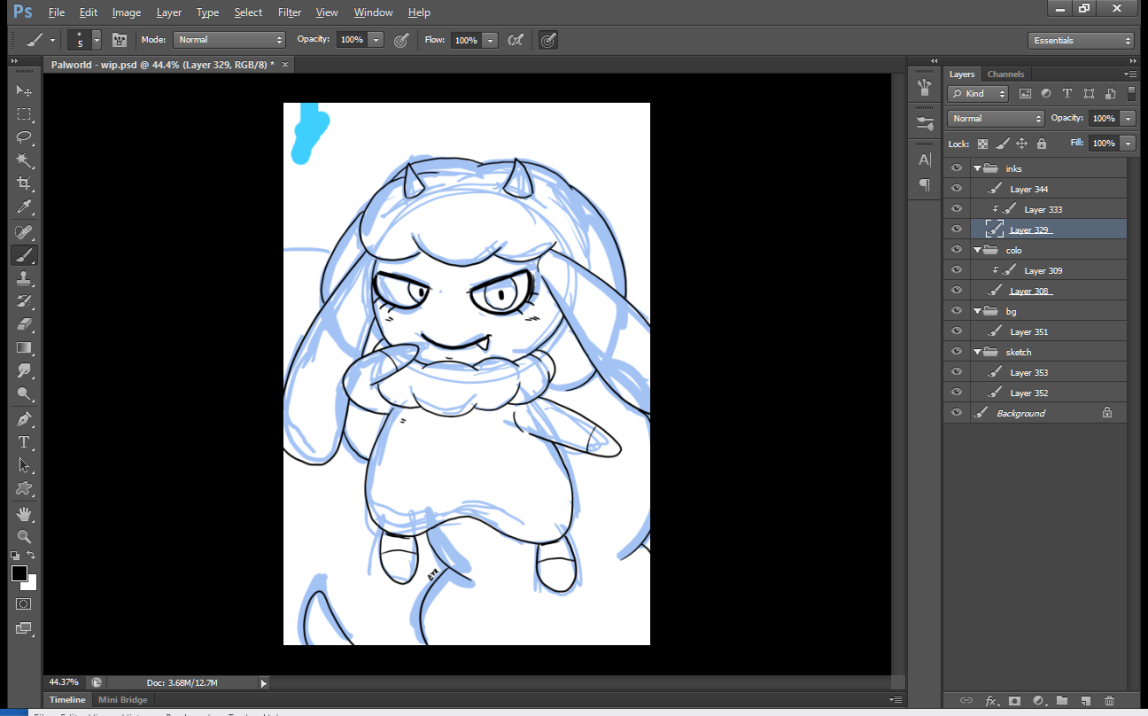This screenshot has width=1148, height=716.
Task: Select the Hand tool
Action: [x=24, y=513]
